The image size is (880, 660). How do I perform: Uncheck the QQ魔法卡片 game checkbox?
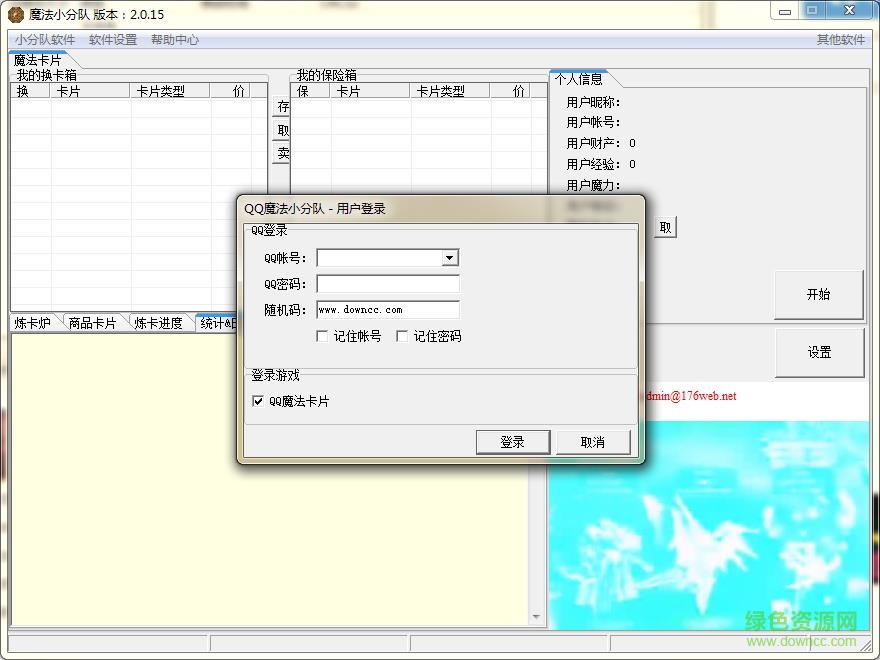(x=259, y=401)
